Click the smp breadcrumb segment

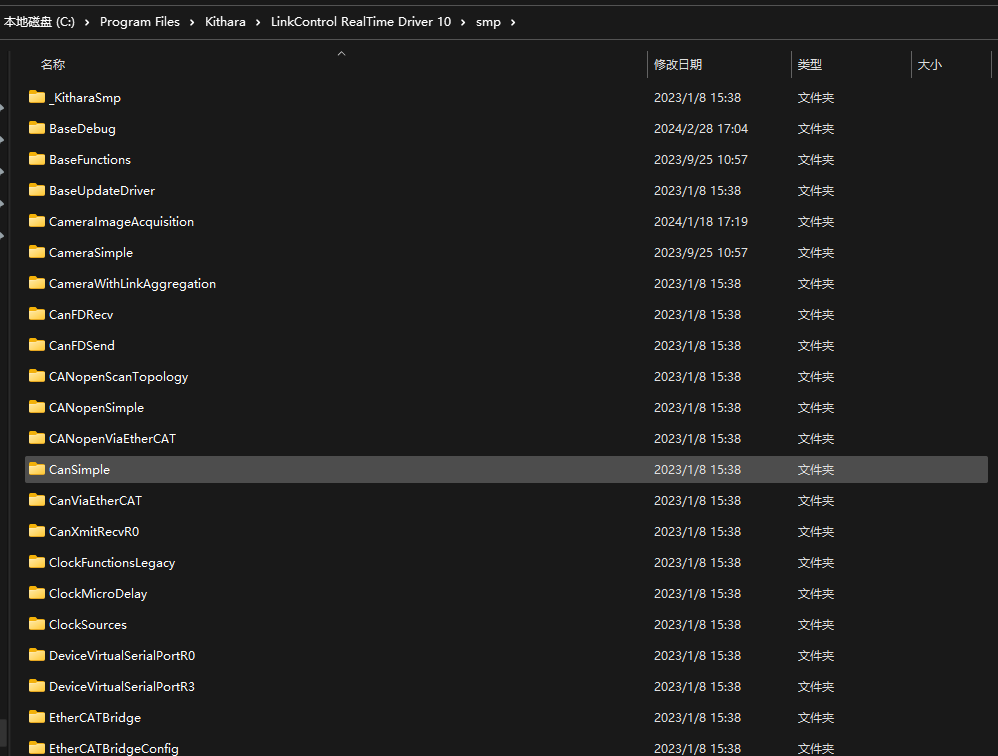click(488, 22)
